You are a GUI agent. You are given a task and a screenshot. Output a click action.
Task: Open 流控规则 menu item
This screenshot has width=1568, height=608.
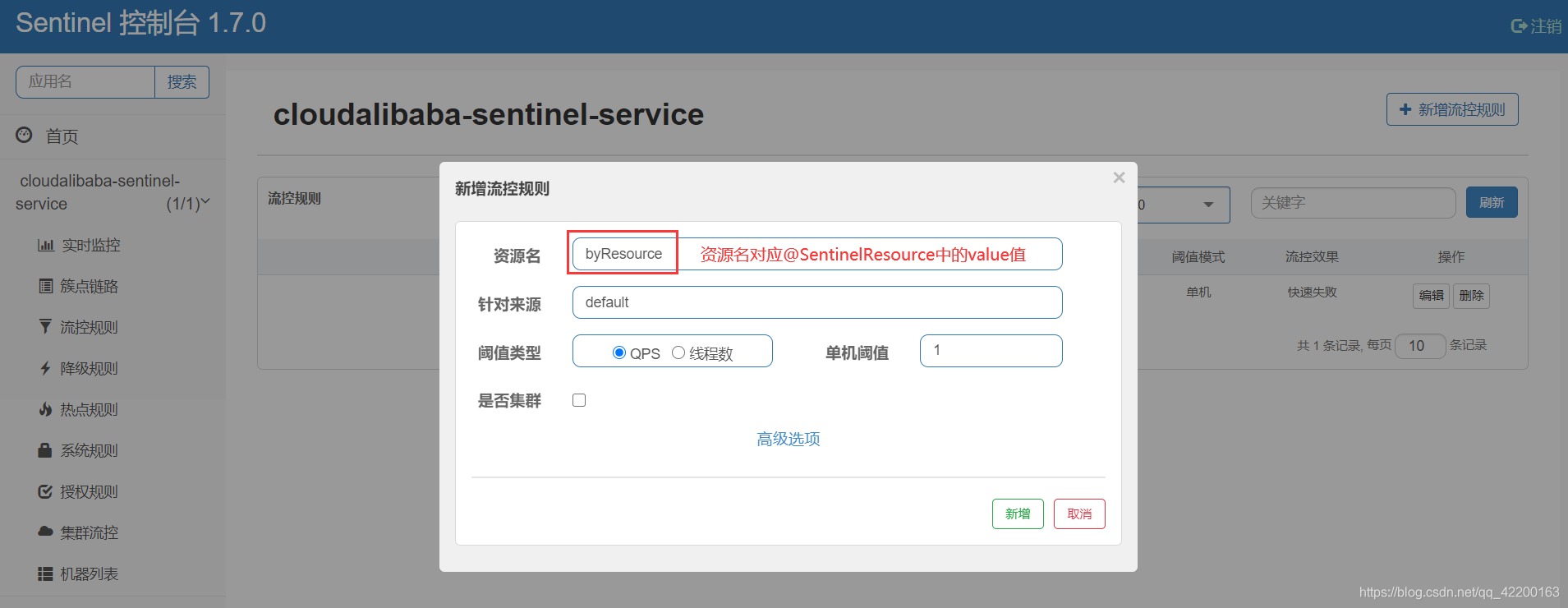90,327
